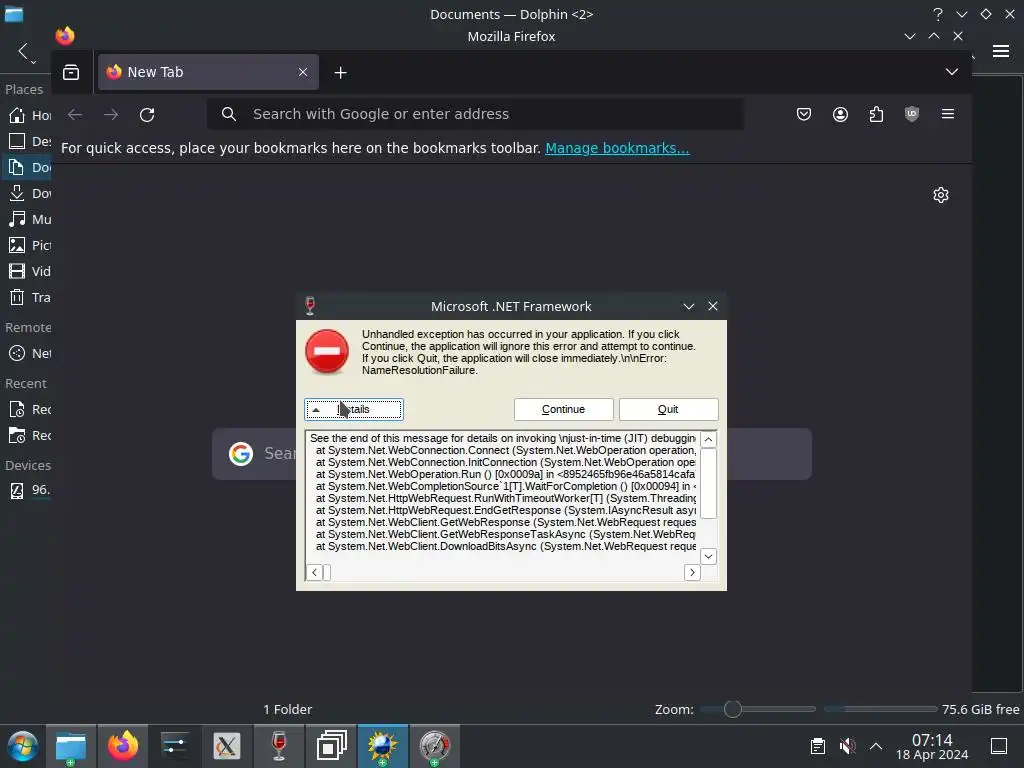Click the right arrow of the horizontal scrollbar
Image resolution: width=1024 pixels, height=768 pixels.
pos(692,572)
